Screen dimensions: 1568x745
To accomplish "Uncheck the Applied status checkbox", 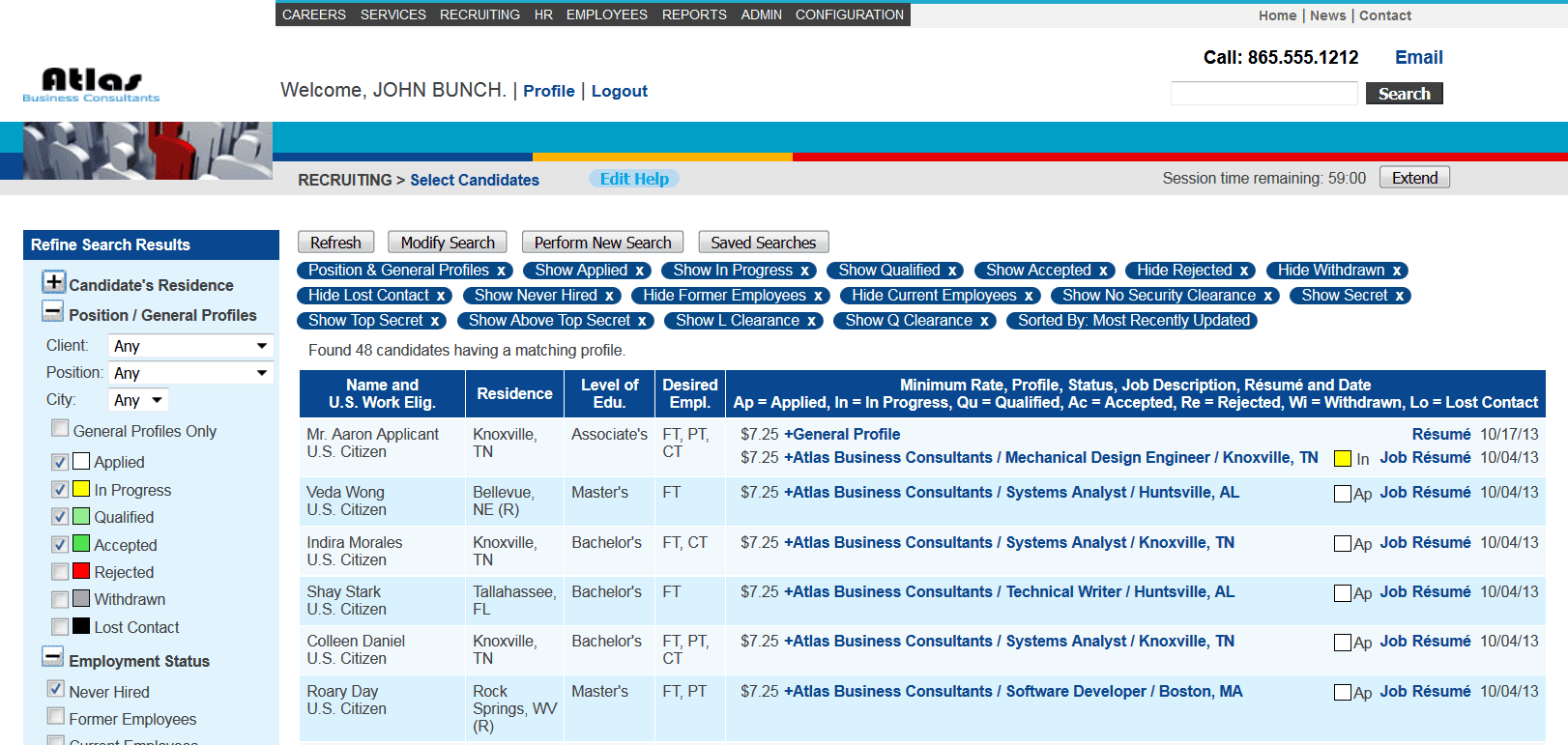I will [60, 462].
